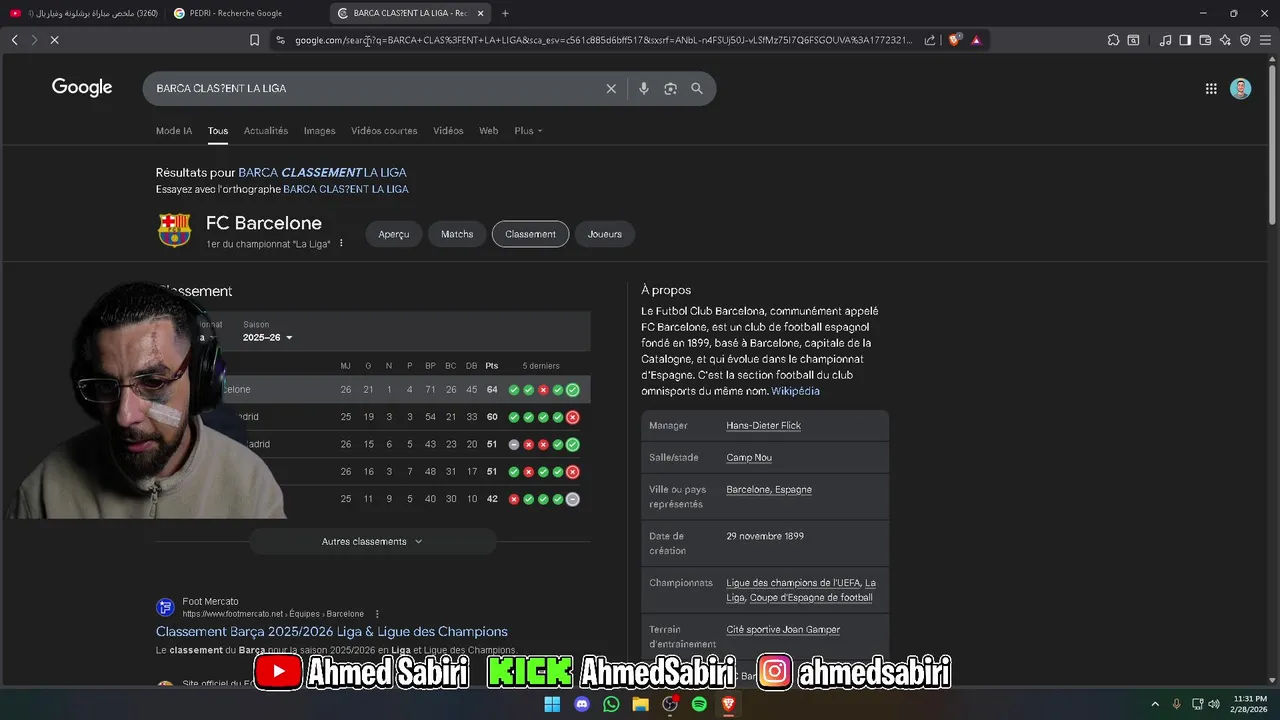Expand the Plus search filters dropdown

click(x=528, y=131)
